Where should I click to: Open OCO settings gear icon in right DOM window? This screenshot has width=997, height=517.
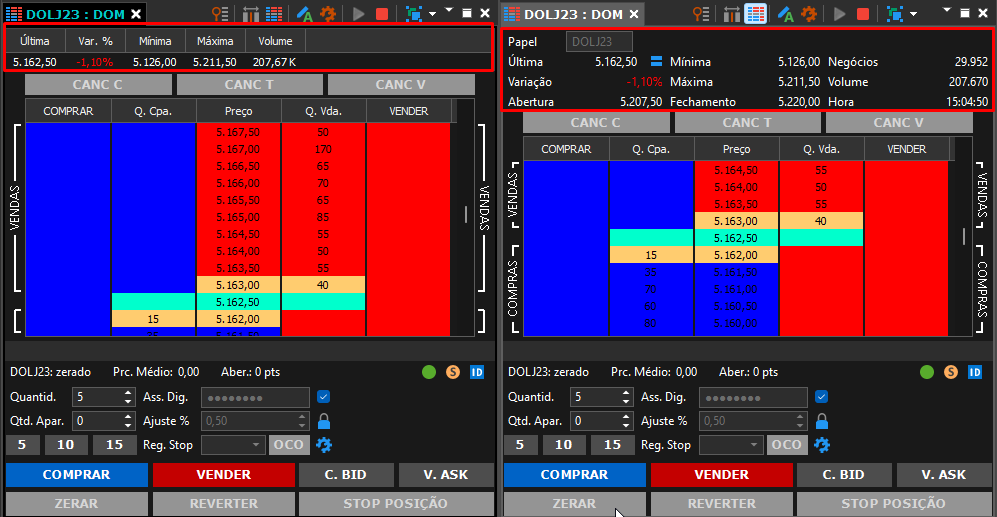pos(822,445)
